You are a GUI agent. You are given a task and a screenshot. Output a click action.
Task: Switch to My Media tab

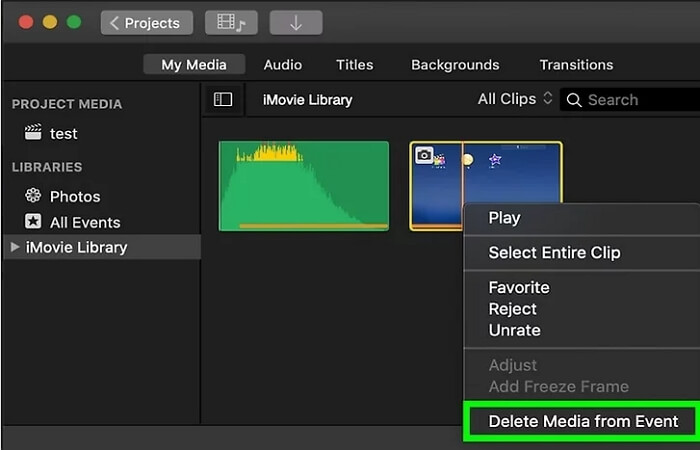[x=194, y=65]
